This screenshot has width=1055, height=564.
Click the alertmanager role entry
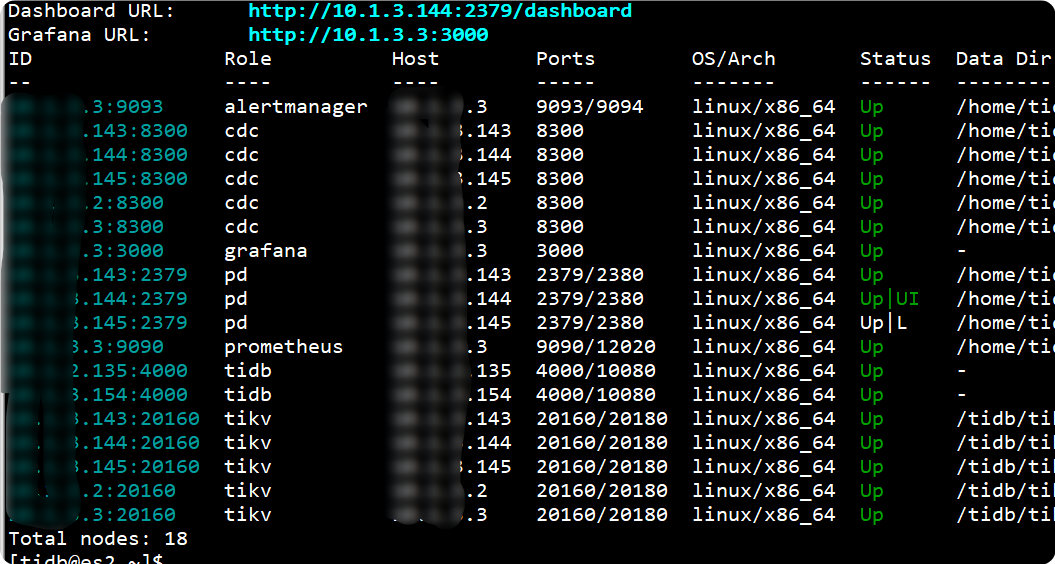point(296,107)
